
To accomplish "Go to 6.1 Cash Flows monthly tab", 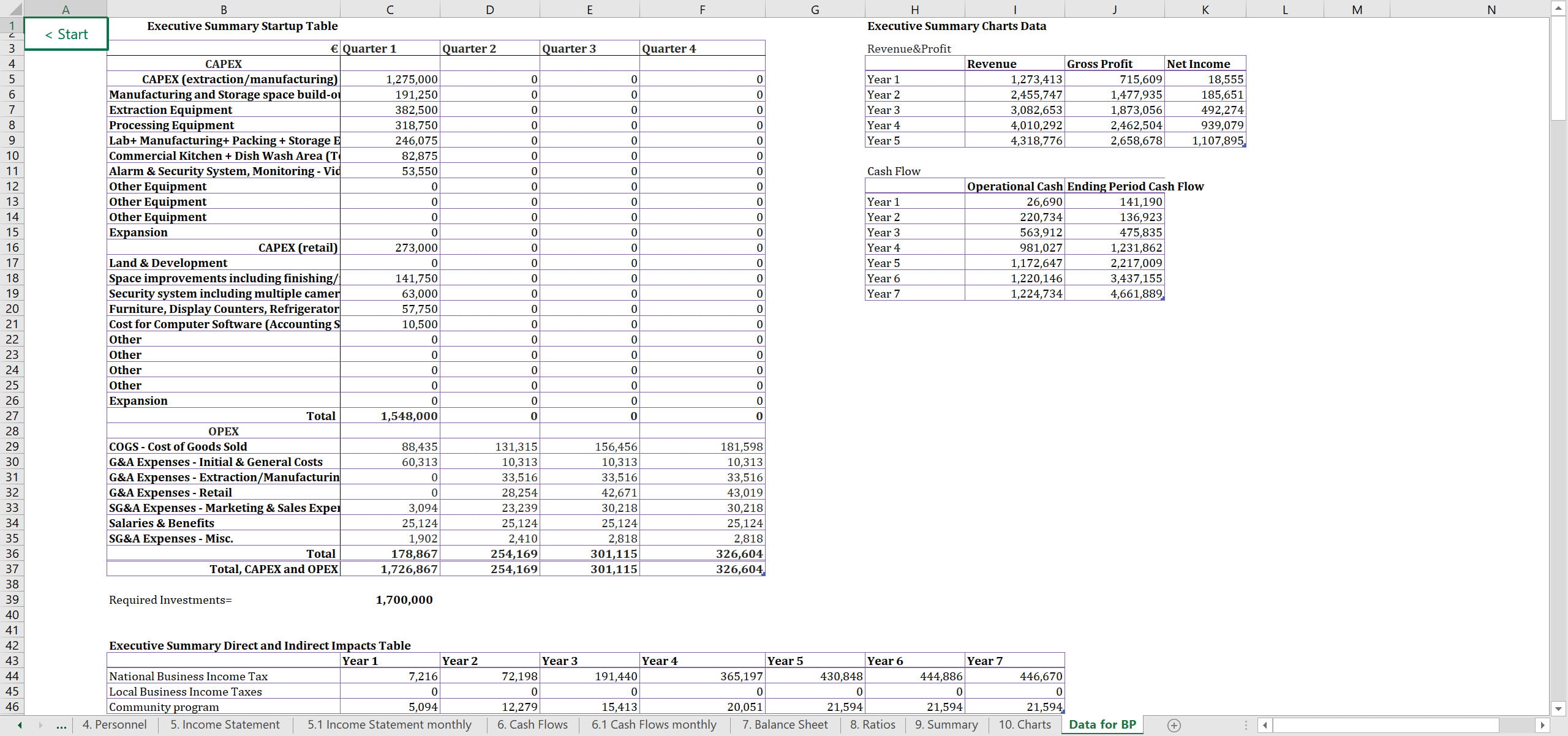I will coord(654,725).
